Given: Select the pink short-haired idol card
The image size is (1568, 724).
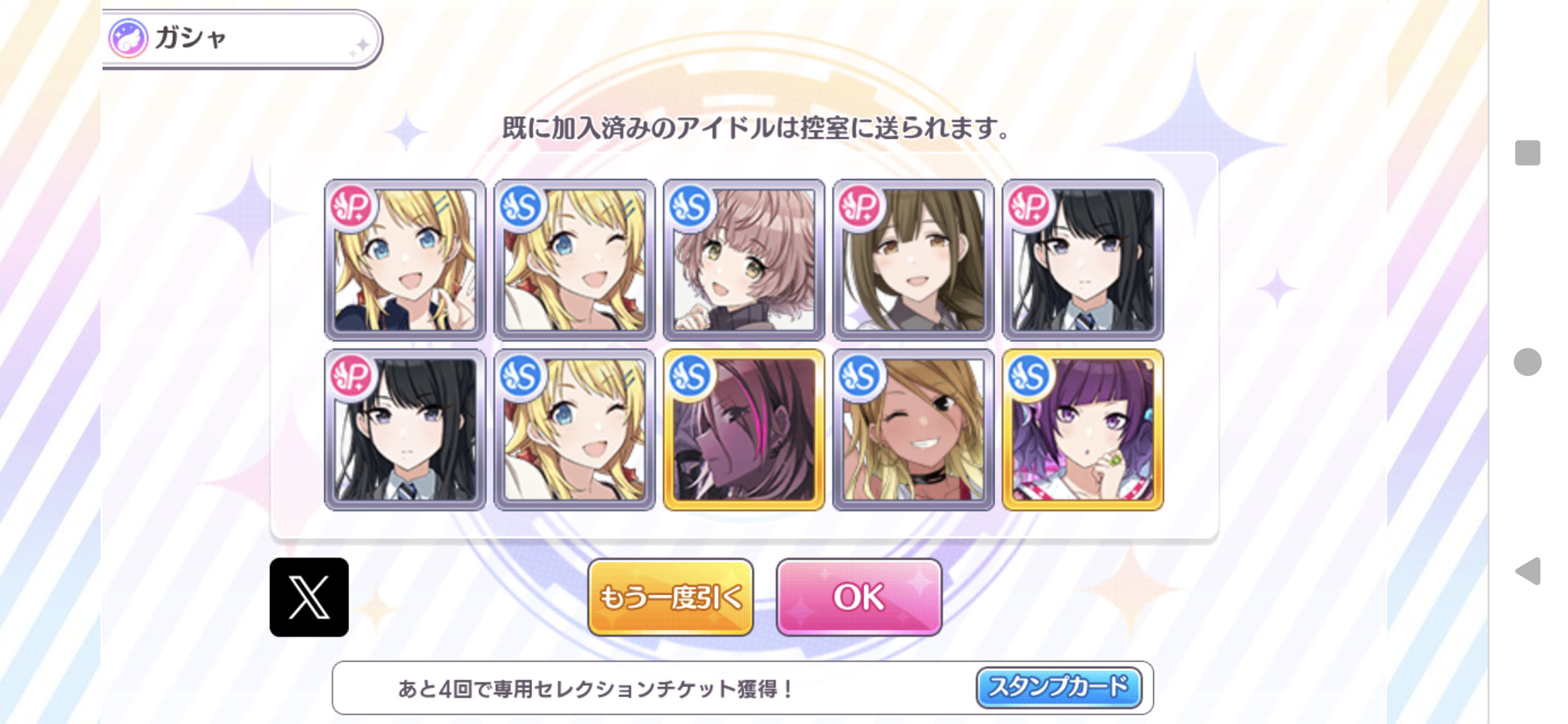Looking at the screenshot, I should pos(744,260).
